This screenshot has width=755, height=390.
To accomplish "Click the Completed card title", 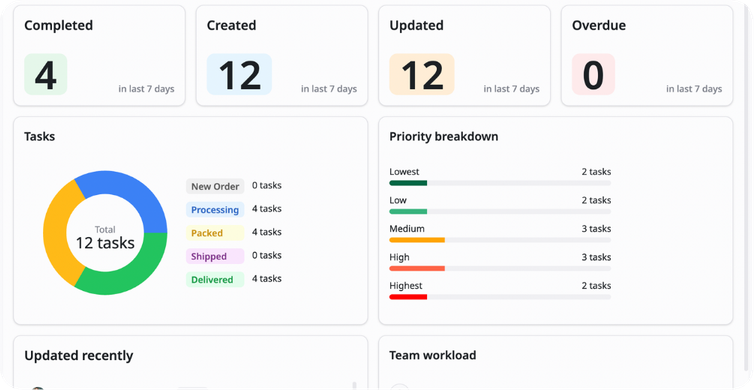I will click(58, 26).
